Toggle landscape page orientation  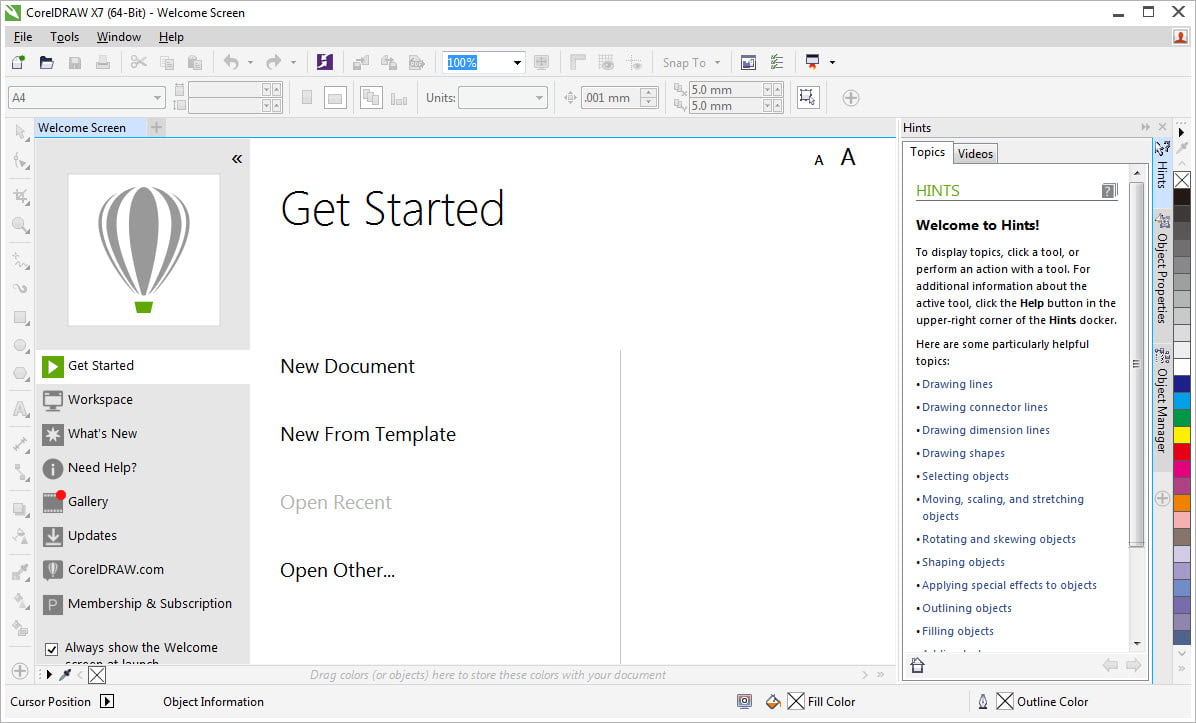(x=335, y=98)
